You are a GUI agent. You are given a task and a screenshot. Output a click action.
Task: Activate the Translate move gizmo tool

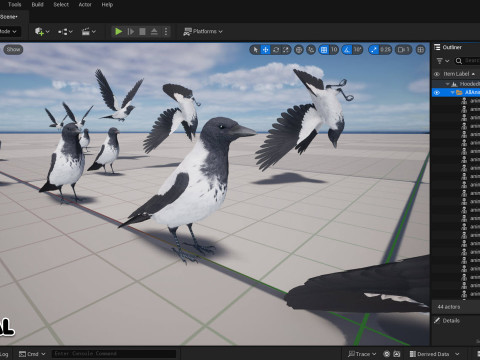265,50
